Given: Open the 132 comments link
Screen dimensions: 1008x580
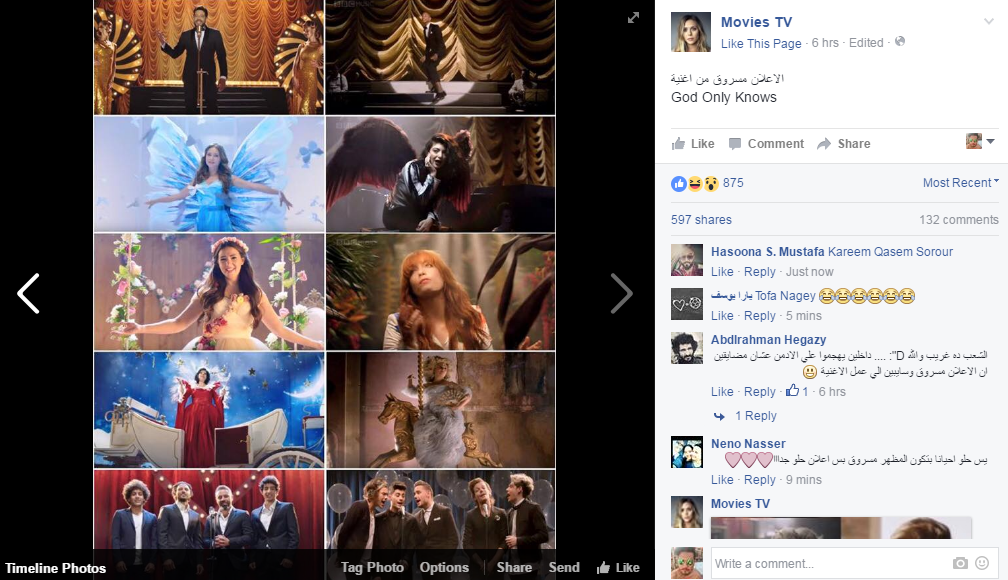Looking at the screenshot, I should tap(958, 220).
